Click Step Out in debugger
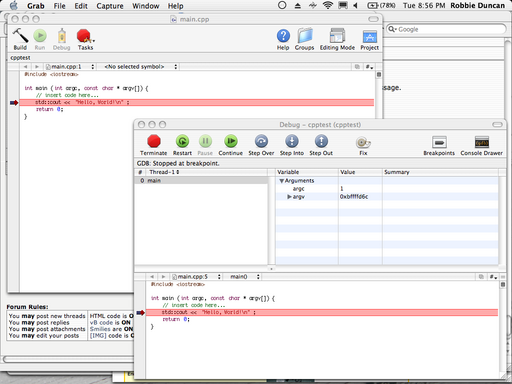 (321, 141)
